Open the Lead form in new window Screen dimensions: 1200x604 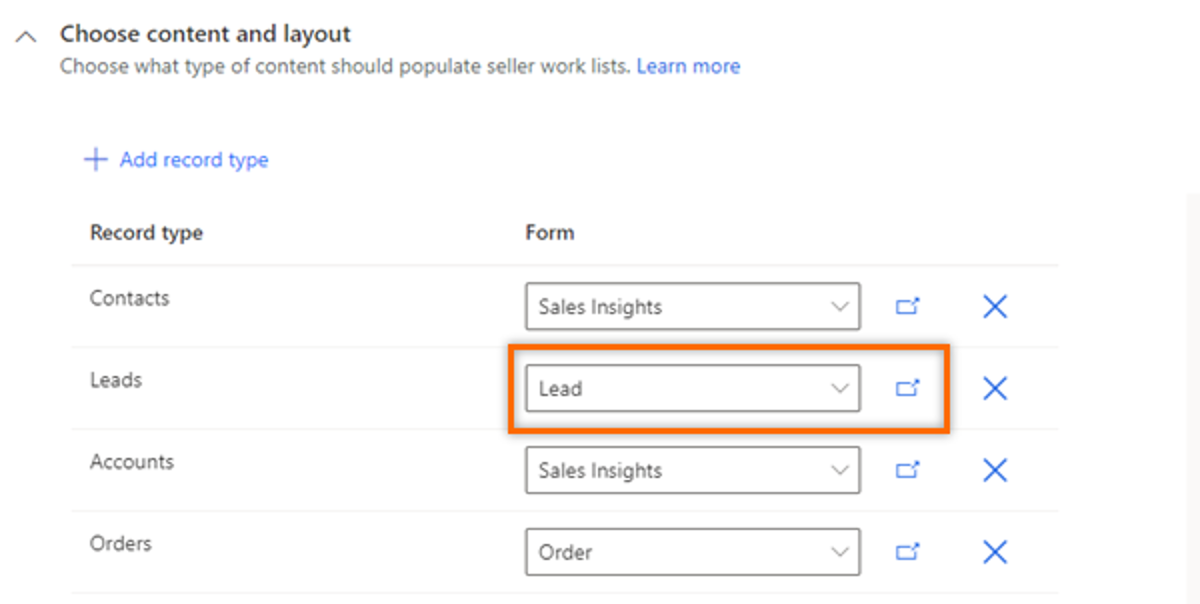click(x=907, y=389)
